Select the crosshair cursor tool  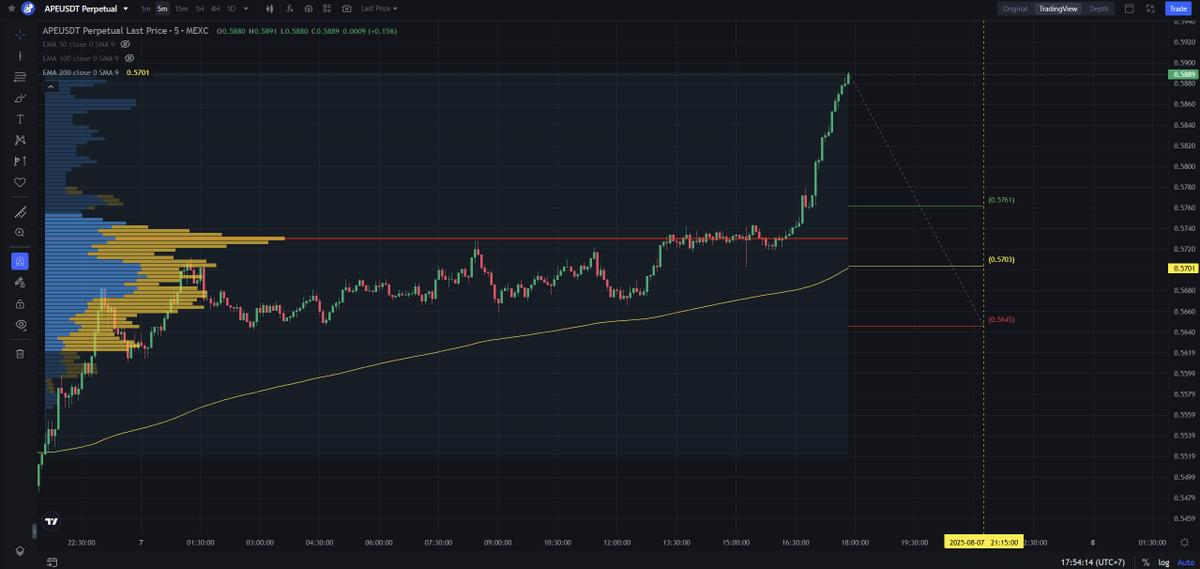(20, 35)
